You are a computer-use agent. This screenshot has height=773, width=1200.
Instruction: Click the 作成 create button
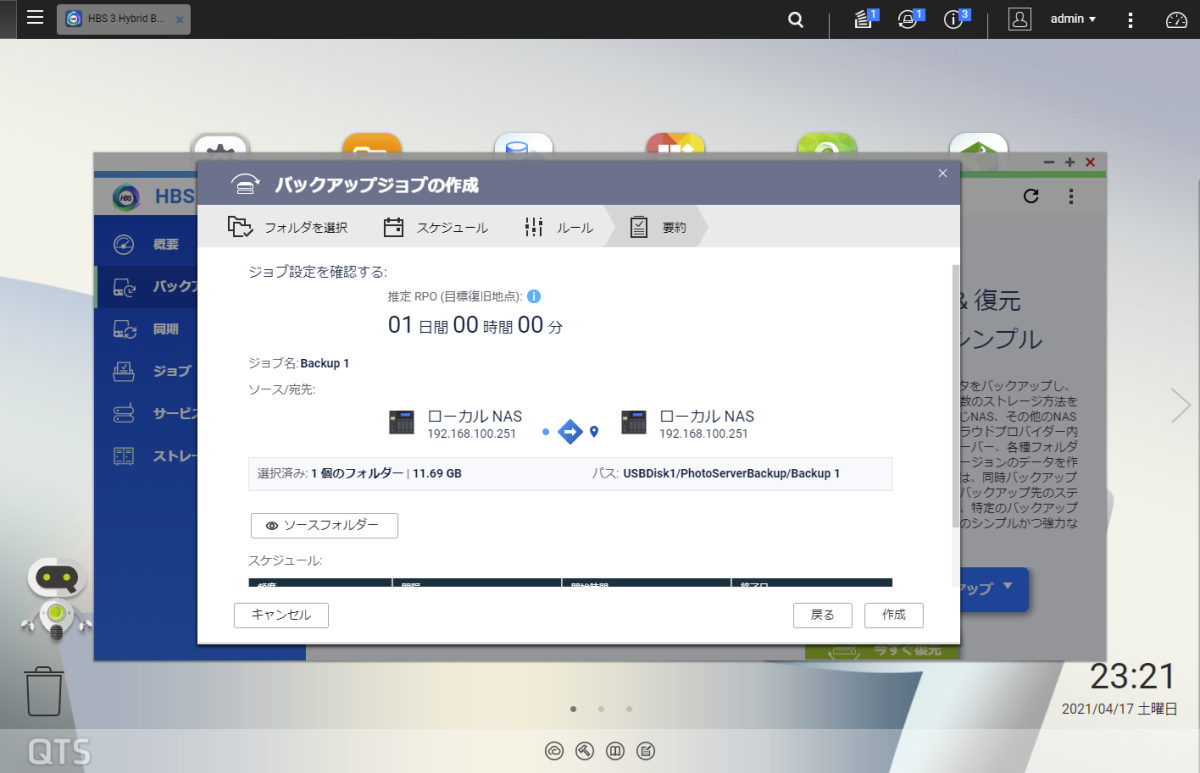click(x=894, y=615)
